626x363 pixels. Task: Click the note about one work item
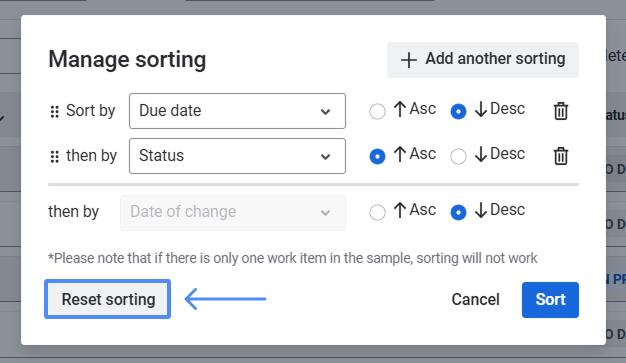(x=293, y=258)
